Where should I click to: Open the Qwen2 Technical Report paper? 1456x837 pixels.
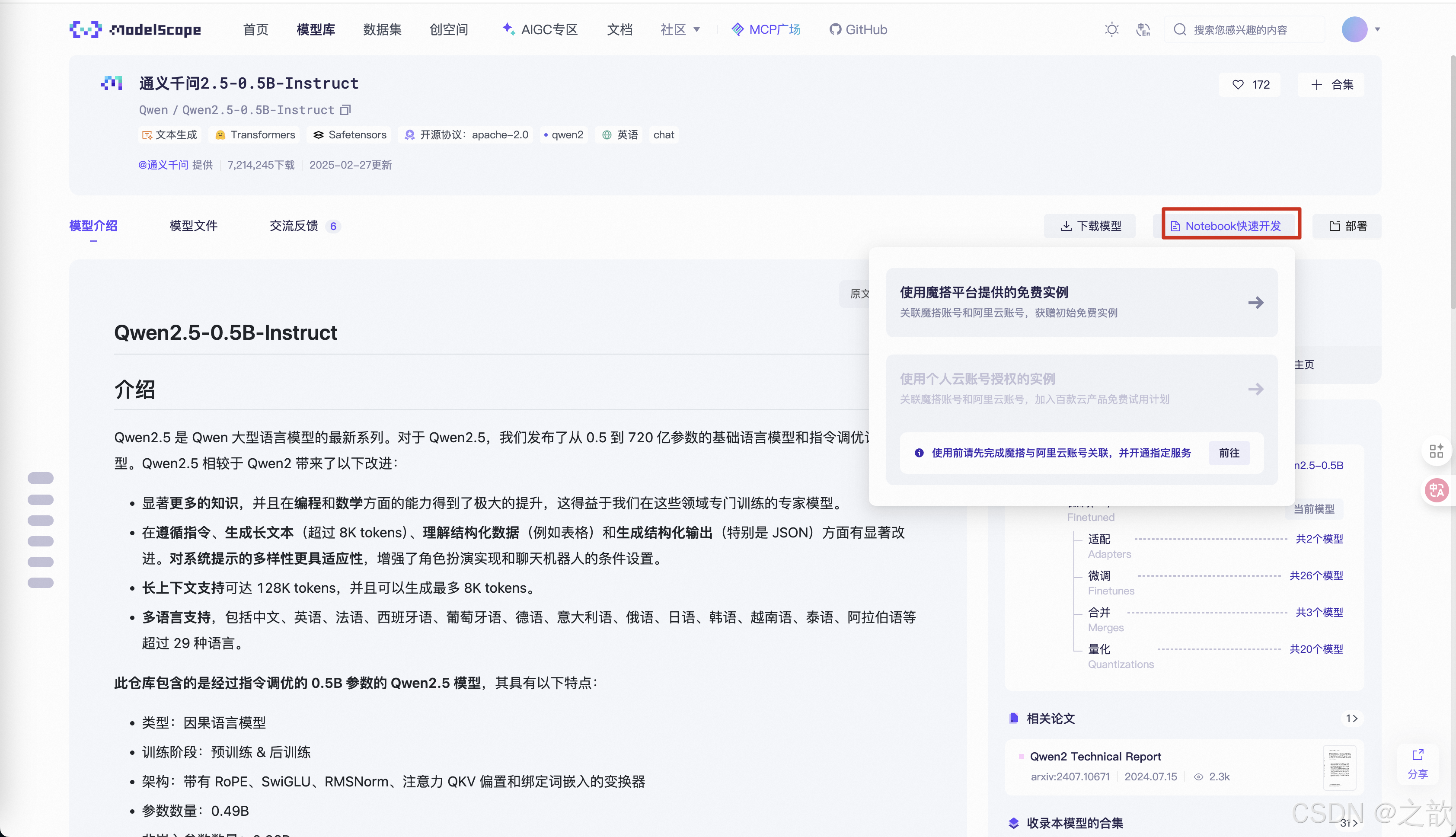(1095, 757)
